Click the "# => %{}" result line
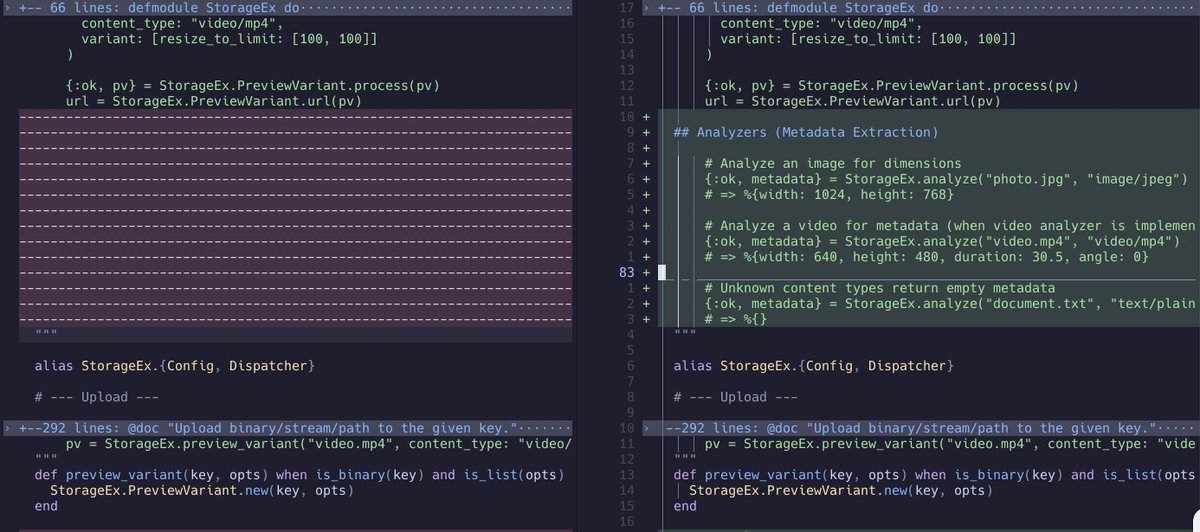Viewport: 1200px width, 532px height. coord(737,320)
